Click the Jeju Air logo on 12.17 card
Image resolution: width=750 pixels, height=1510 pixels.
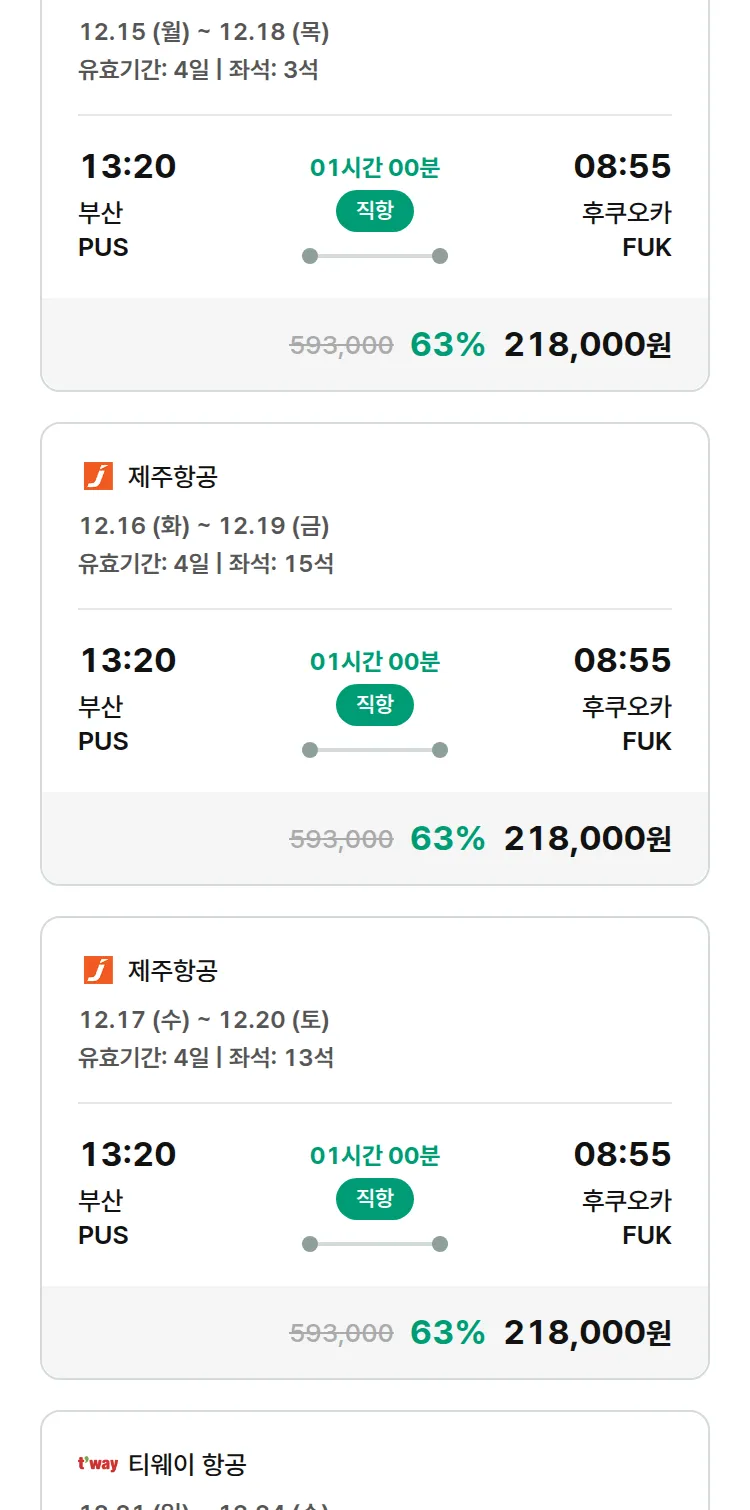[98, 970]
